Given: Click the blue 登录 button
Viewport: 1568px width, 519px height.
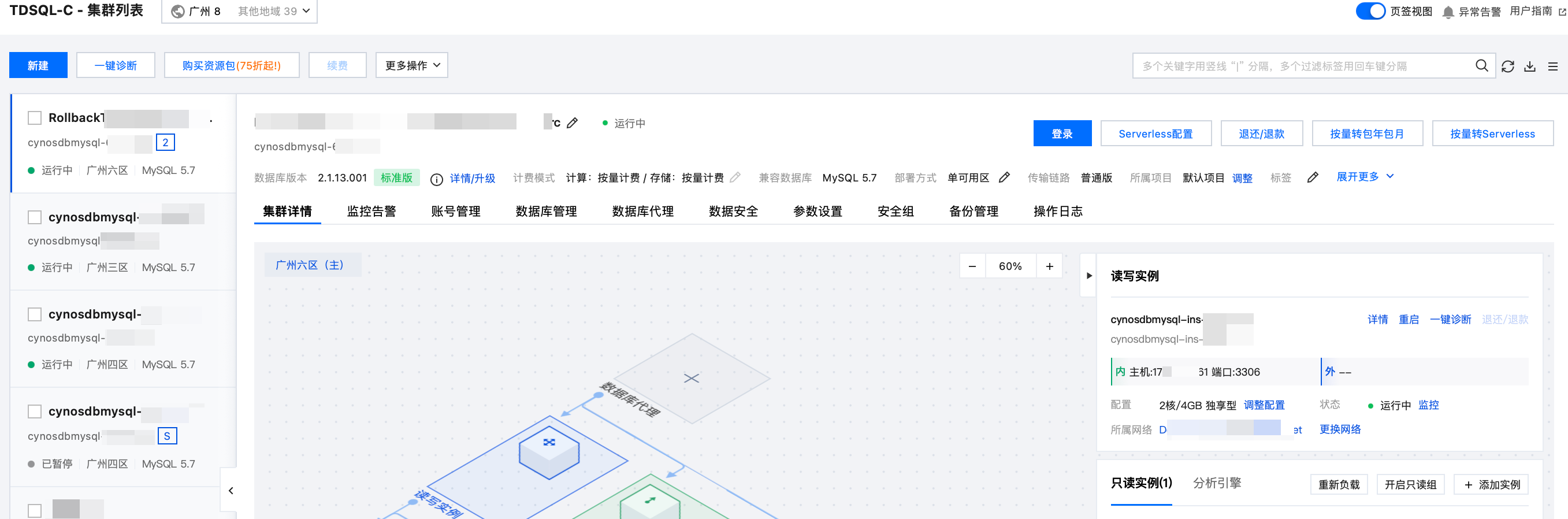Looking at the screenshot, I should pyautogui.click(x=1062, y=134).
